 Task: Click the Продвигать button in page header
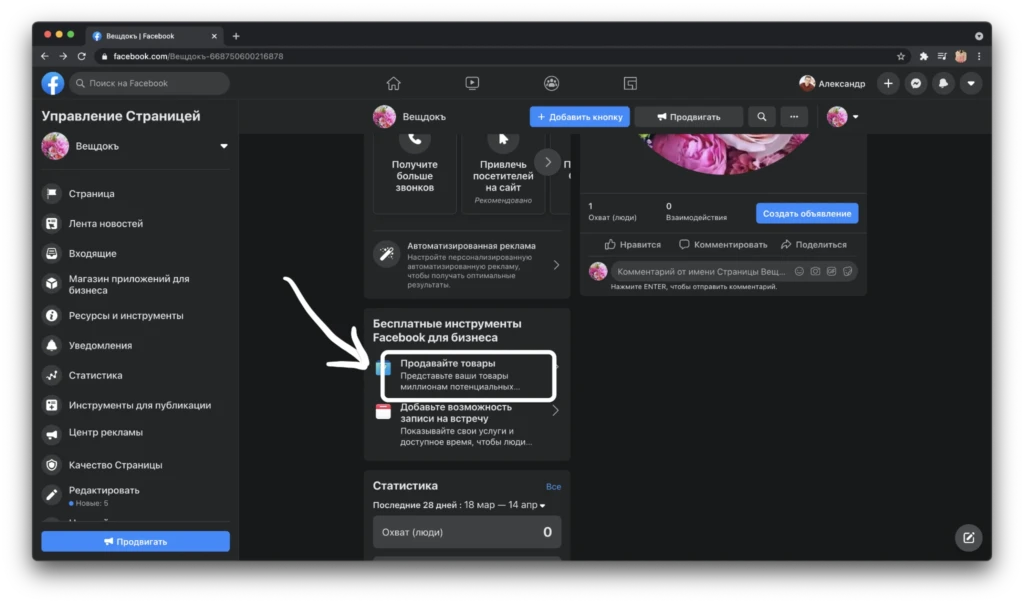(x=688, y=117)
